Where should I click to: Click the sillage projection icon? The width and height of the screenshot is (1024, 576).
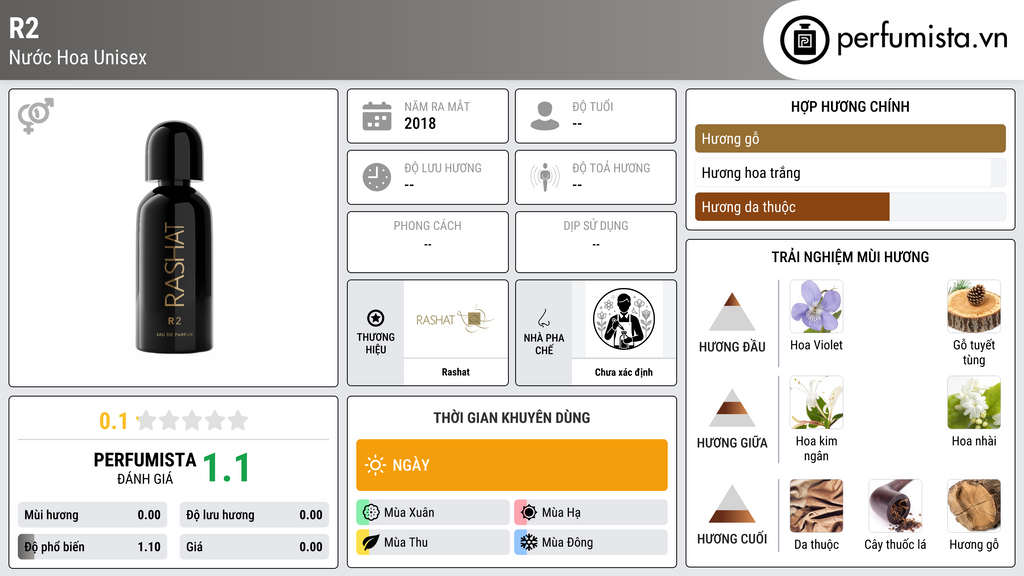pyautogui.click(x=545, y=177)
